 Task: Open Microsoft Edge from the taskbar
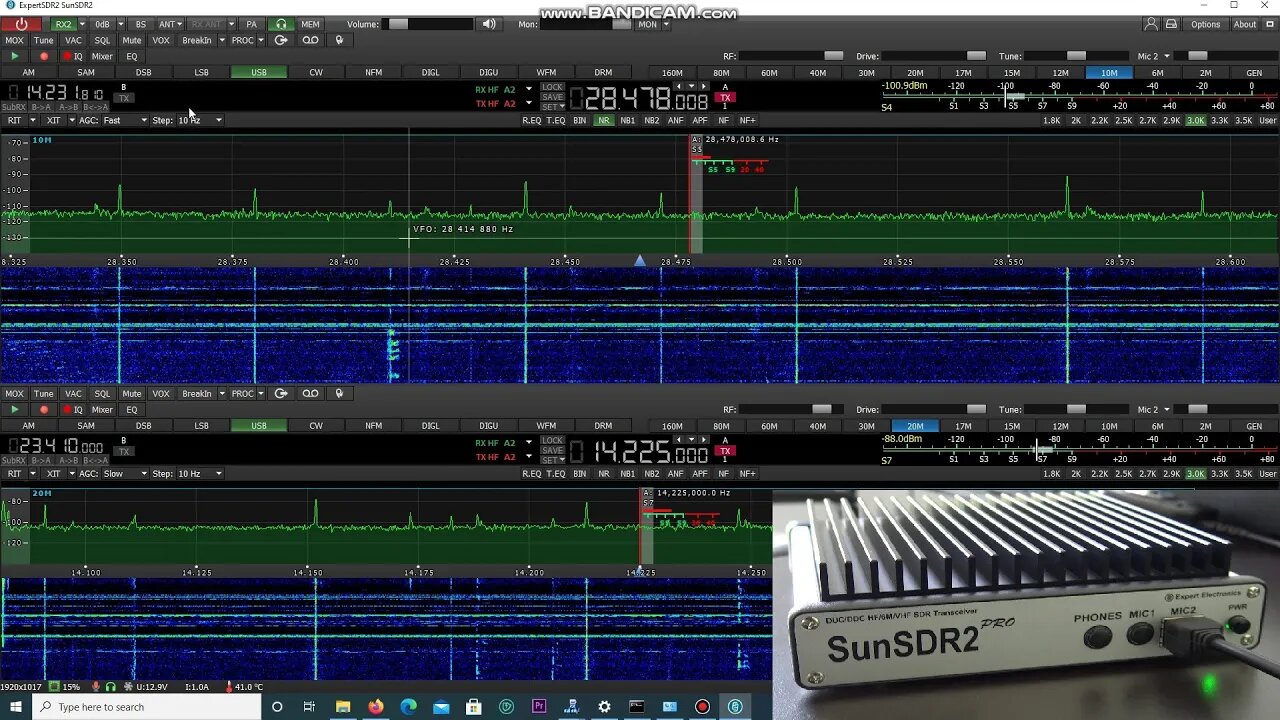pyautogui.click(x=408, y=706)
